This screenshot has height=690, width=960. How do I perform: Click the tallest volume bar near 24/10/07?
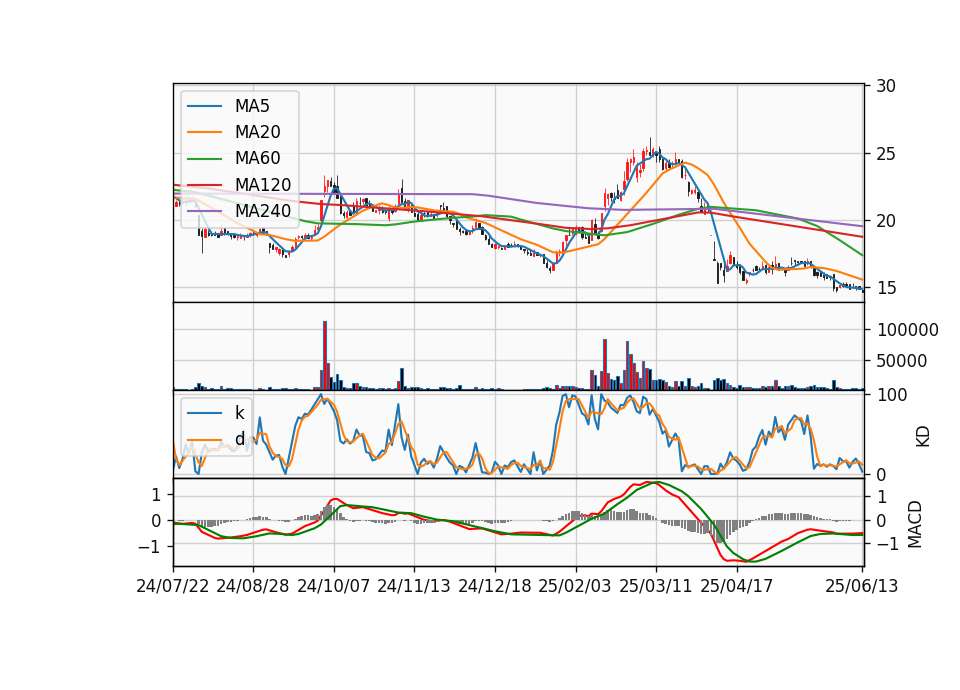325,355
